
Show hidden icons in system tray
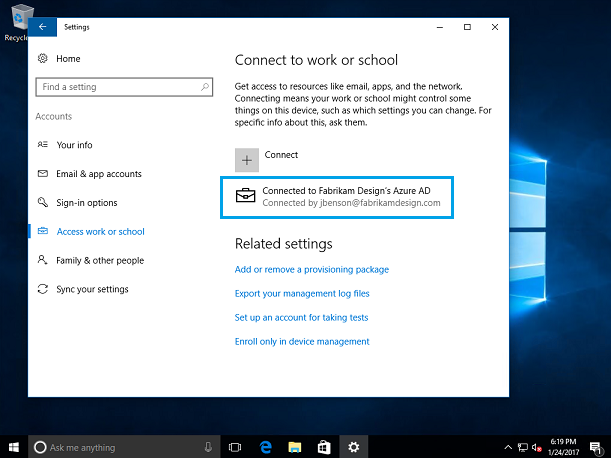pyautogui.click(x=510, y=447)
